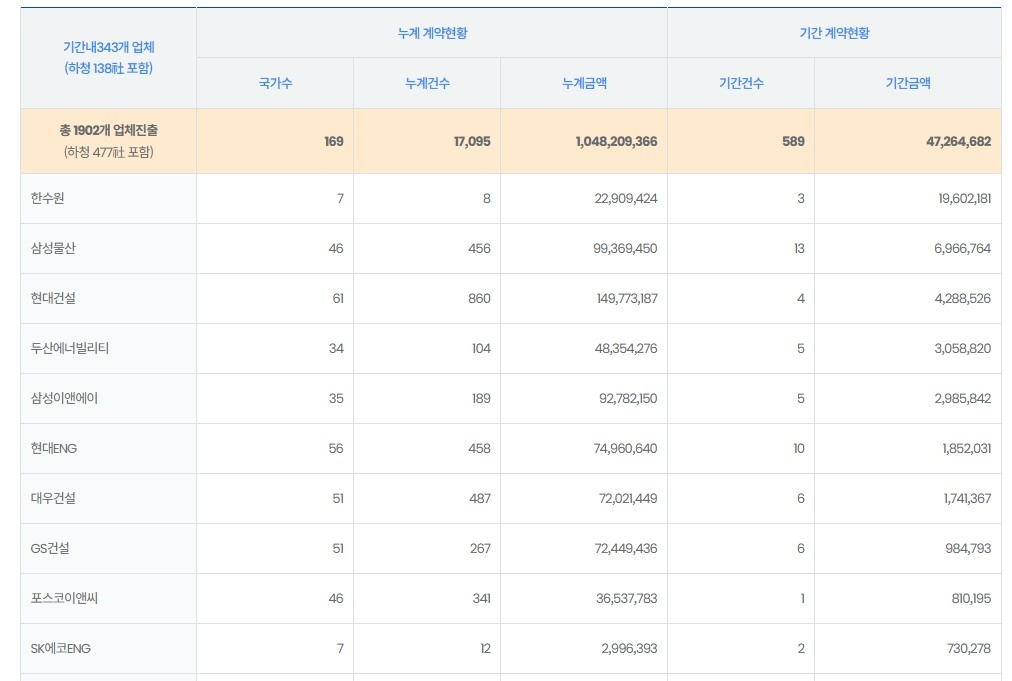Select the 기간금액 column header
This screenshot has width=1012, height=681.
click(907, 83)
